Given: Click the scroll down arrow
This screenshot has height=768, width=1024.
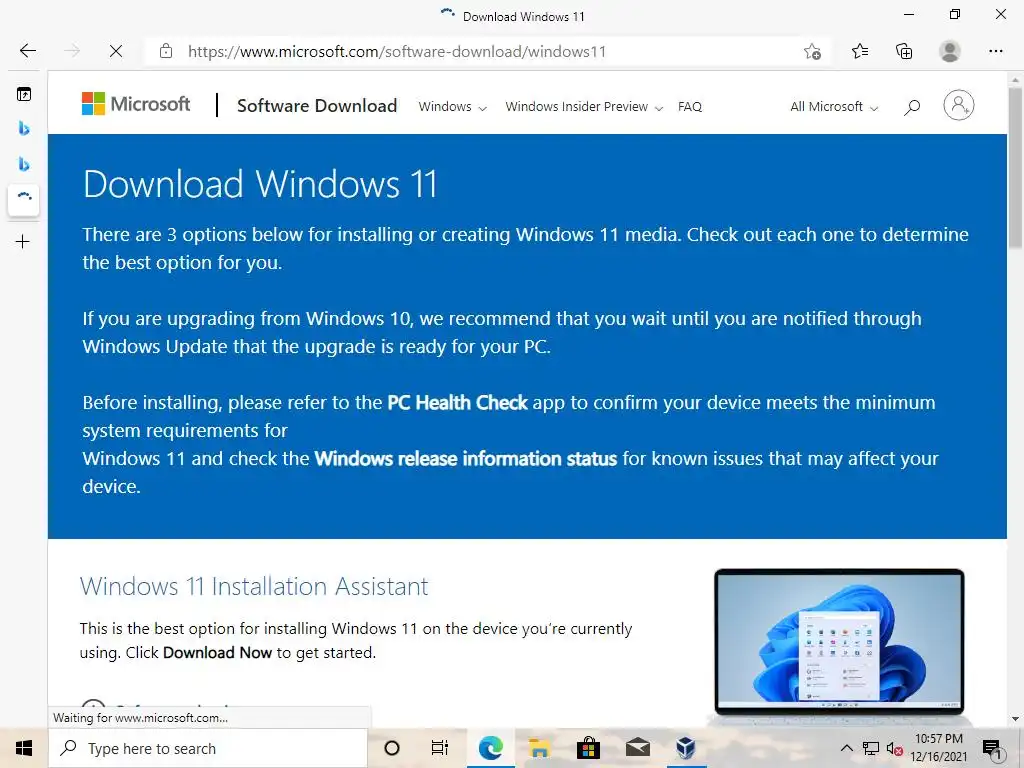Looking at the screenshot, I should [1015, 718].
